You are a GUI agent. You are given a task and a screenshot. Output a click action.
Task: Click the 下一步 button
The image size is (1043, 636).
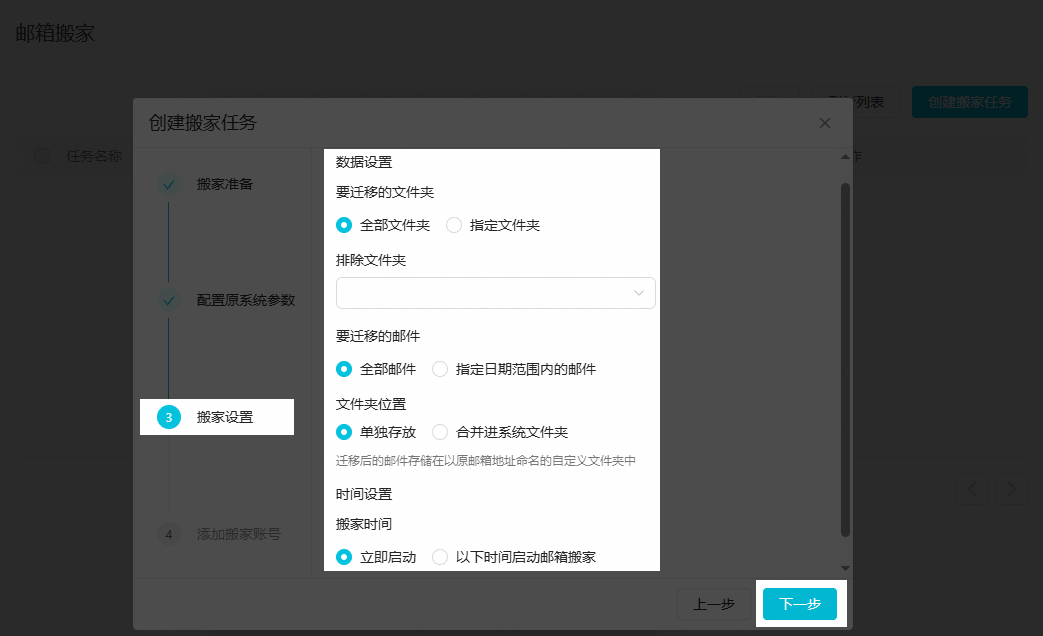pos(800,604)
